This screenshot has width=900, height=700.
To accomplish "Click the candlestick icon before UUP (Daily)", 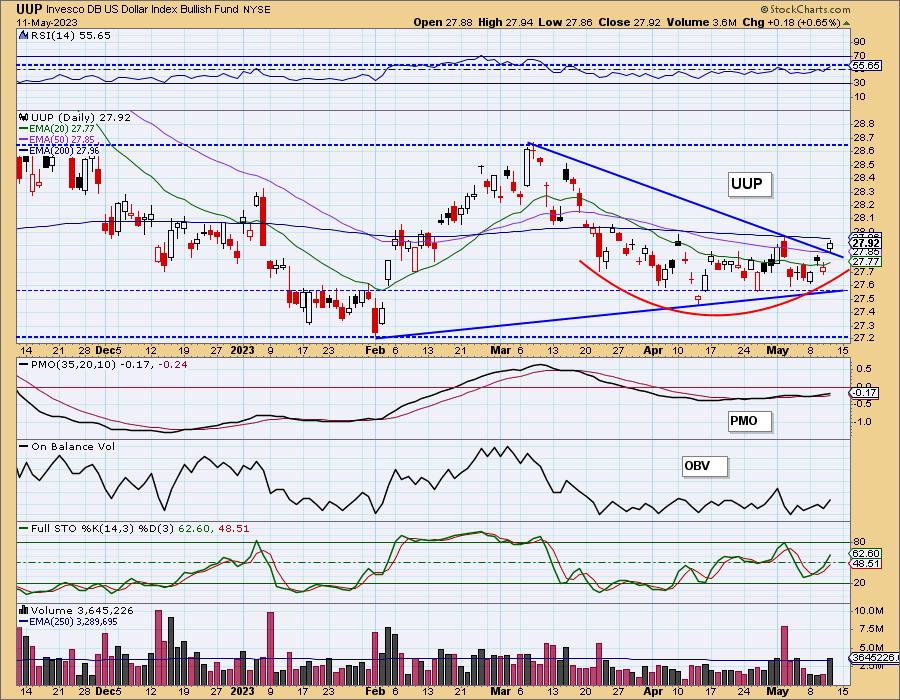I will 24,117.
